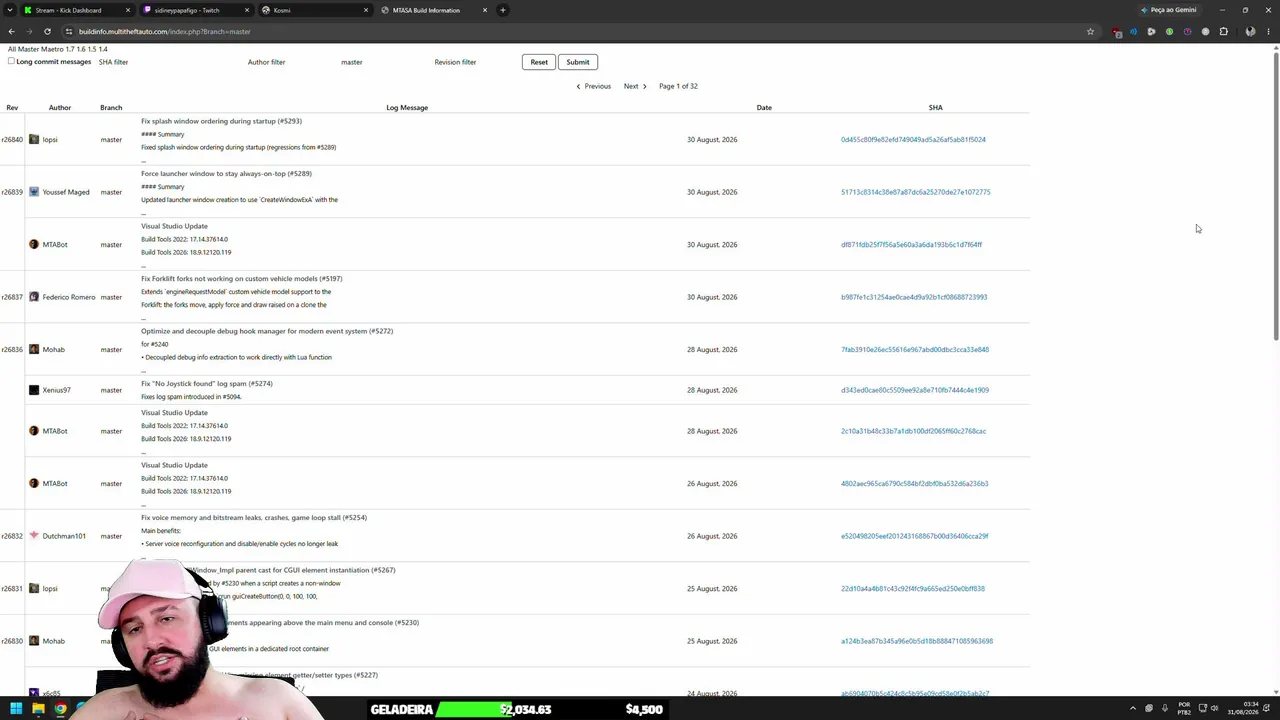This screenshot has height=720, width=1280.
Task: Open the Chrome three-dot menu
Action: pyautogui.click(x=1267, y=31)
